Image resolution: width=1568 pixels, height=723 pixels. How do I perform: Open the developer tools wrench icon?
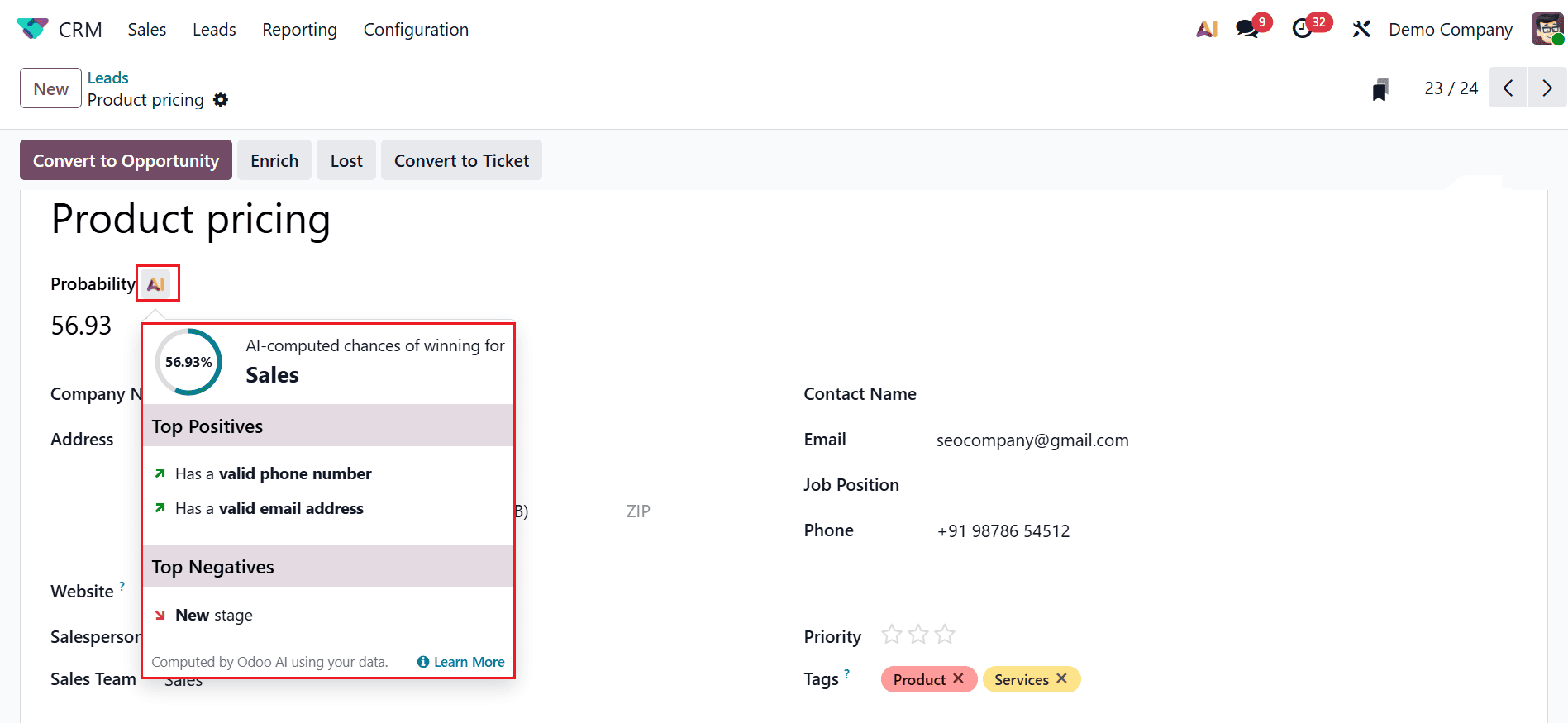pyautogui.click(x=1361, y=29)
